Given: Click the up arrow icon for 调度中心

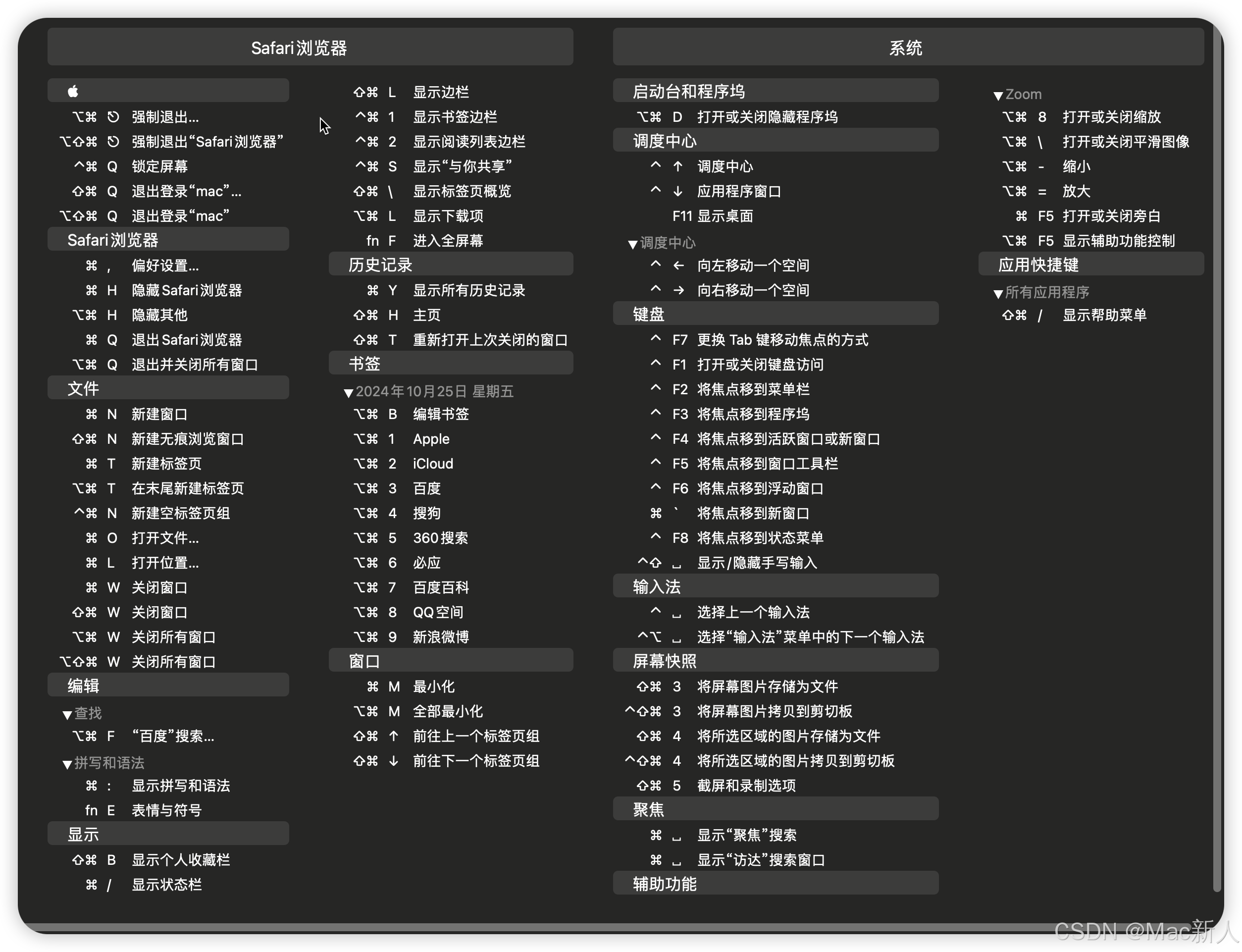Looking at the screenshot, I should tap(677, 166).
